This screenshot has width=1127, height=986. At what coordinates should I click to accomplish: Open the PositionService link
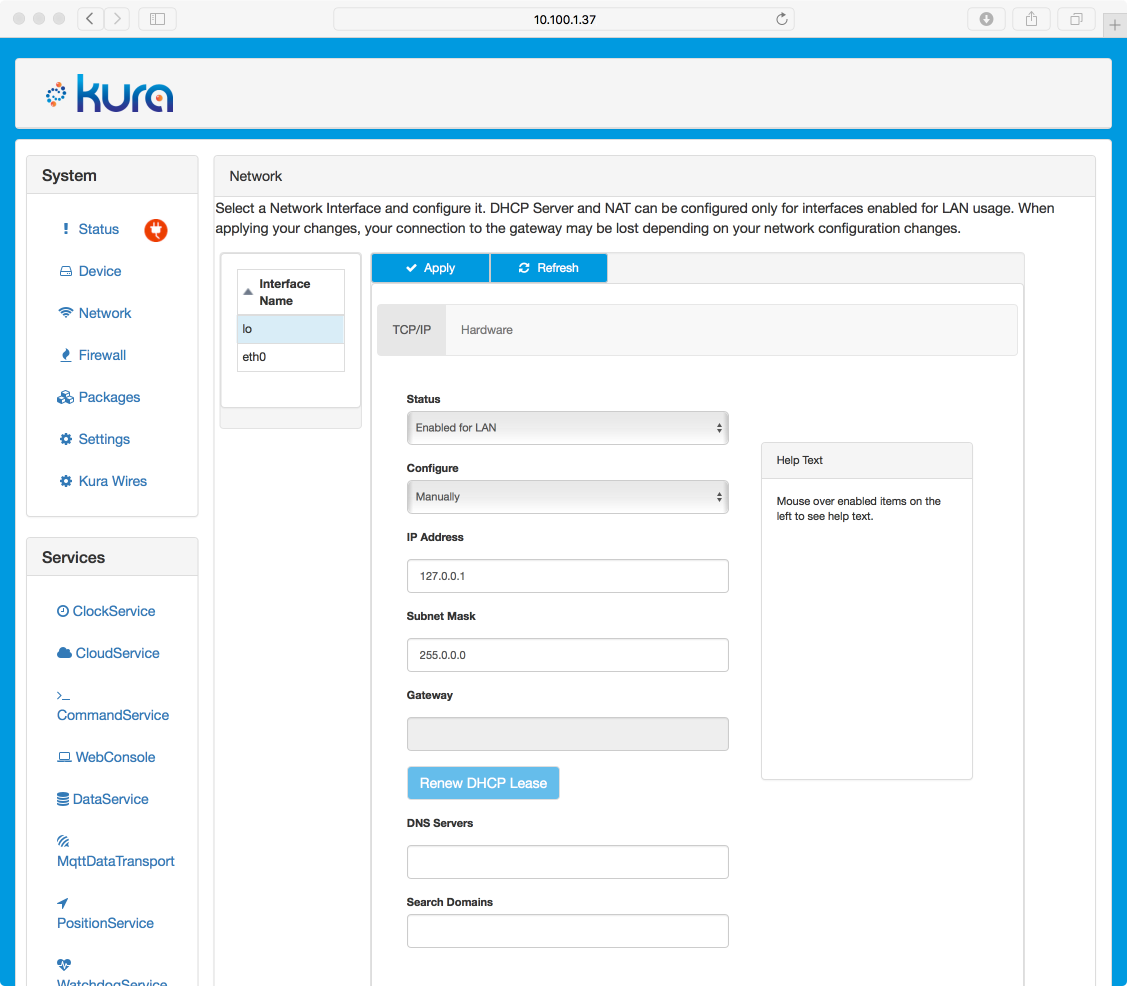(x=106, y=923)
